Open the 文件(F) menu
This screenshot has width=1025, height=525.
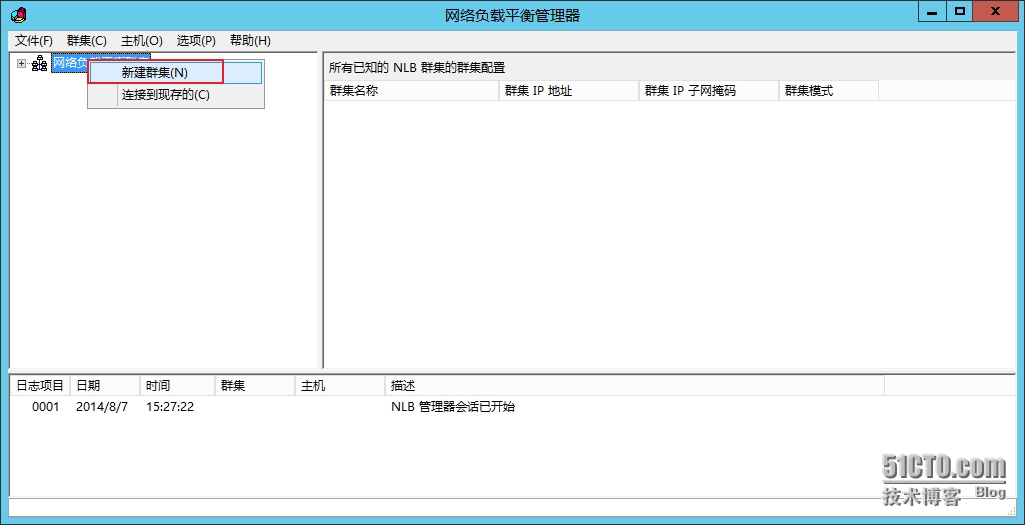[34, 40]
